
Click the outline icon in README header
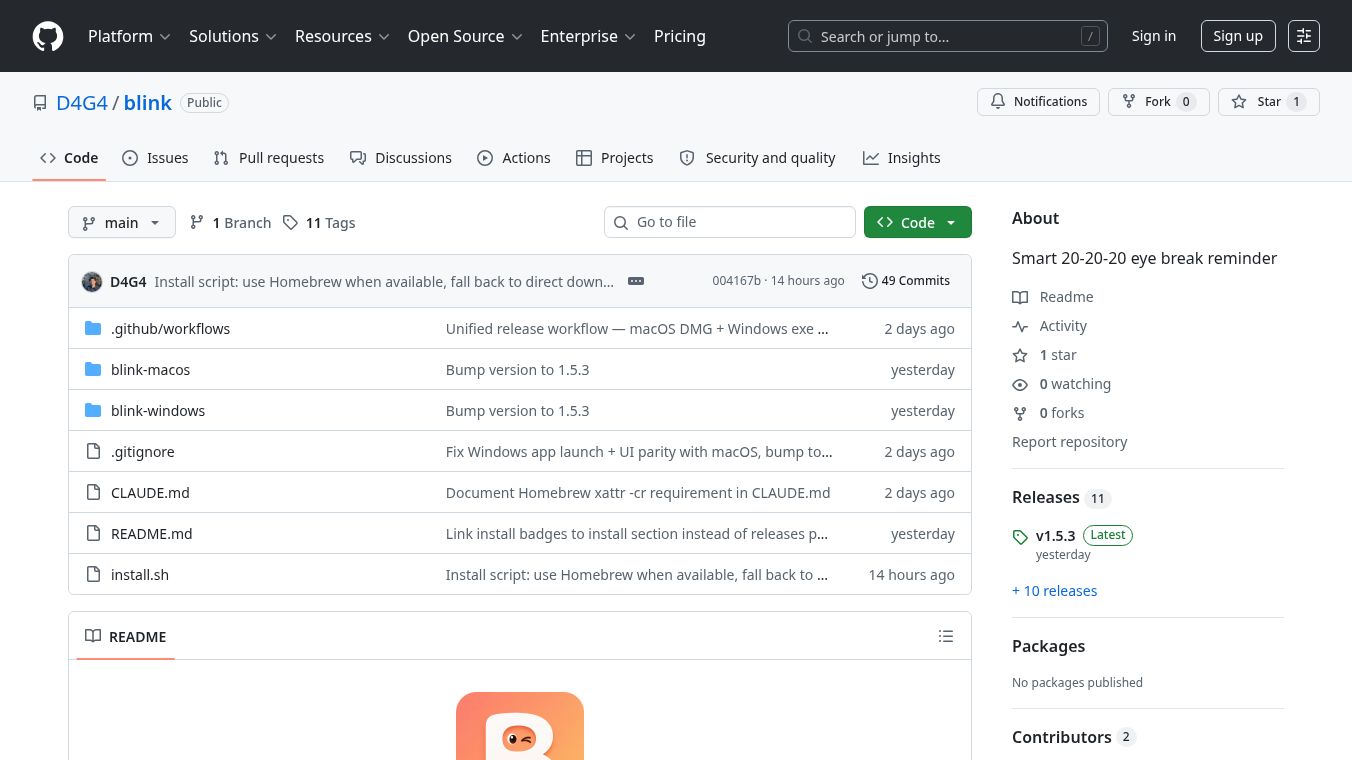946,636
